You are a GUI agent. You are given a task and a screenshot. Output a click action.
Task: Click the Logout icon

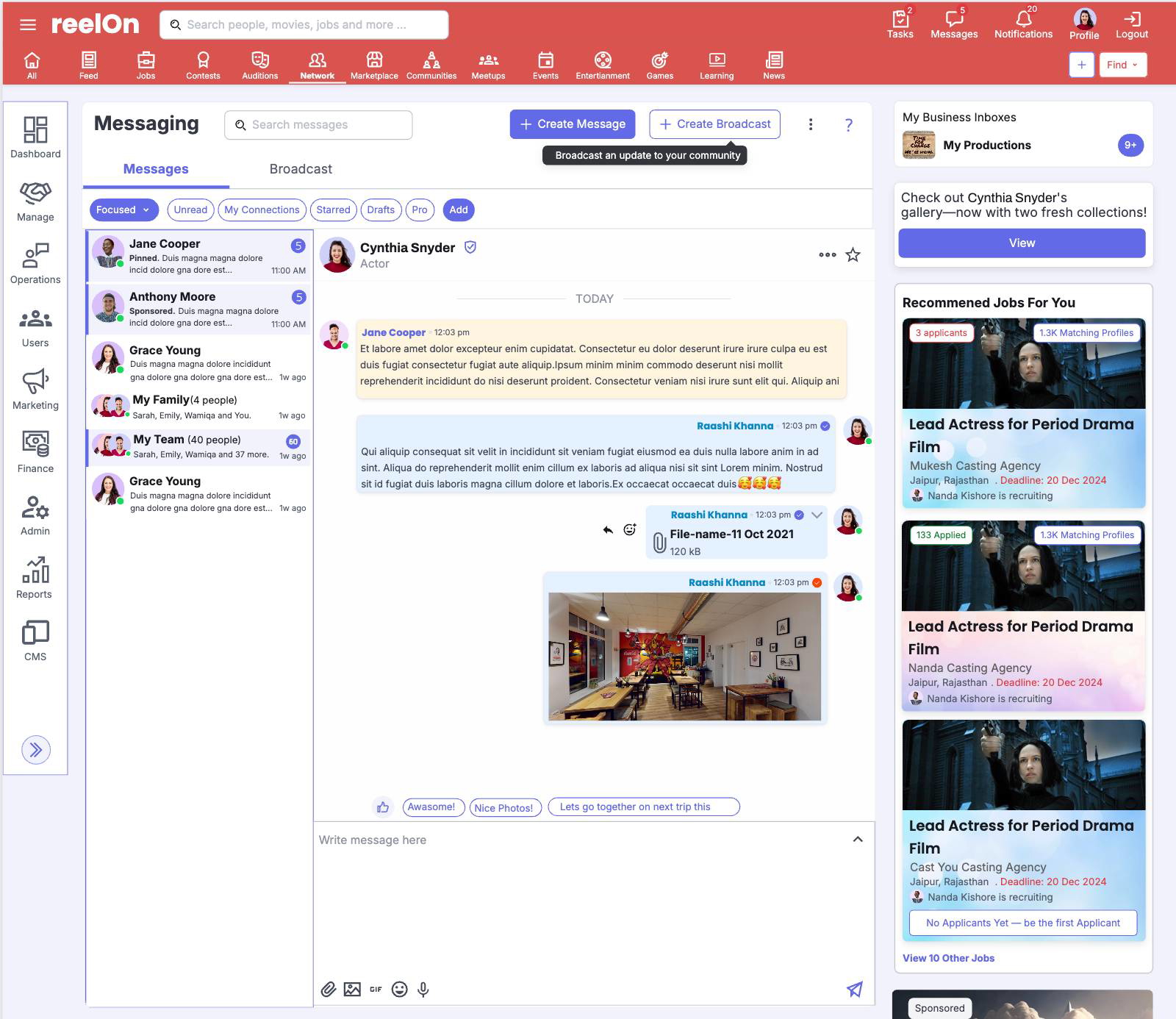[x=1132, y=24]
